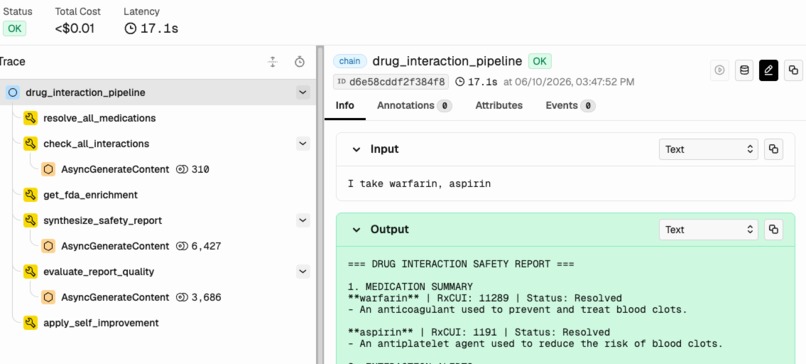The height and width of the screenshot is (364, 806).
Task: Click the copy icon at top right
Action: coord(793,70)
